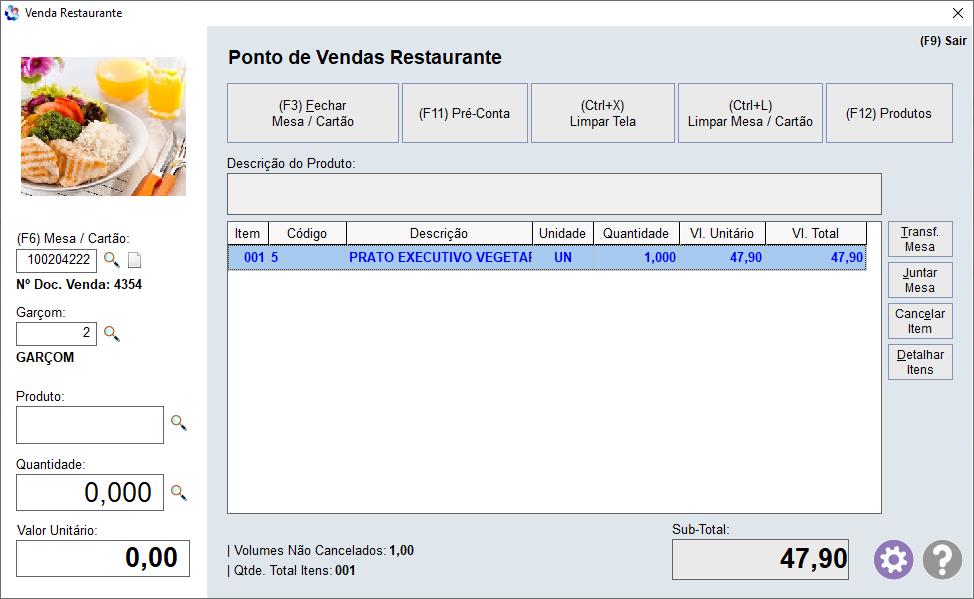Click the (F9) Sair exit link

(x=942, y=41)
